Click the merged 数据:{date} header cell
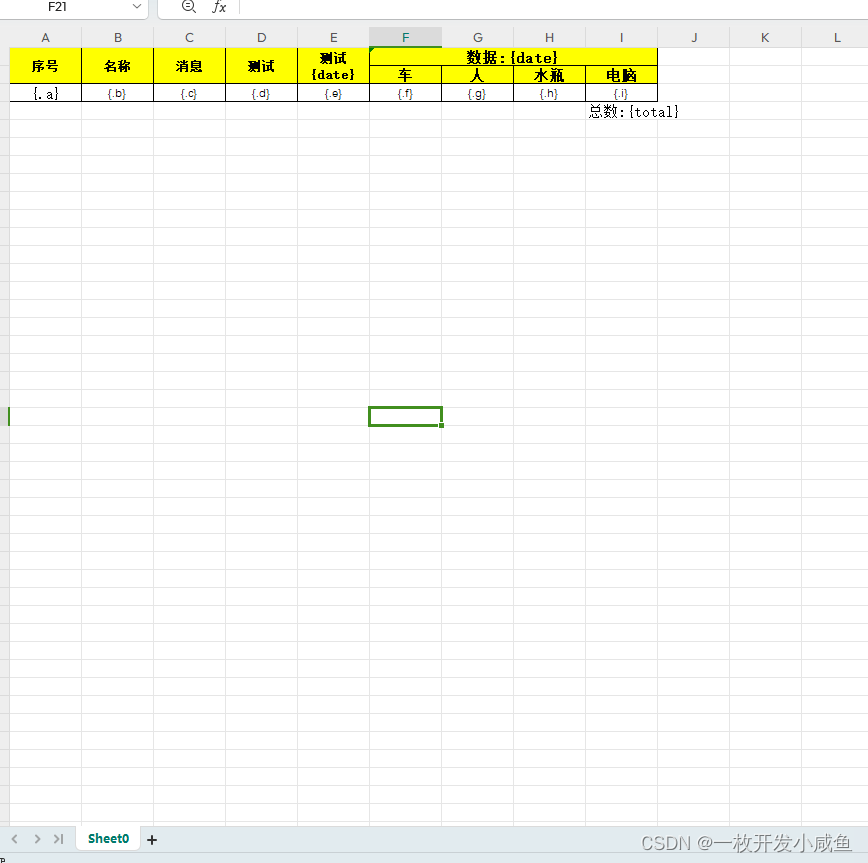 pyautogui.click(x=513, y=57)
